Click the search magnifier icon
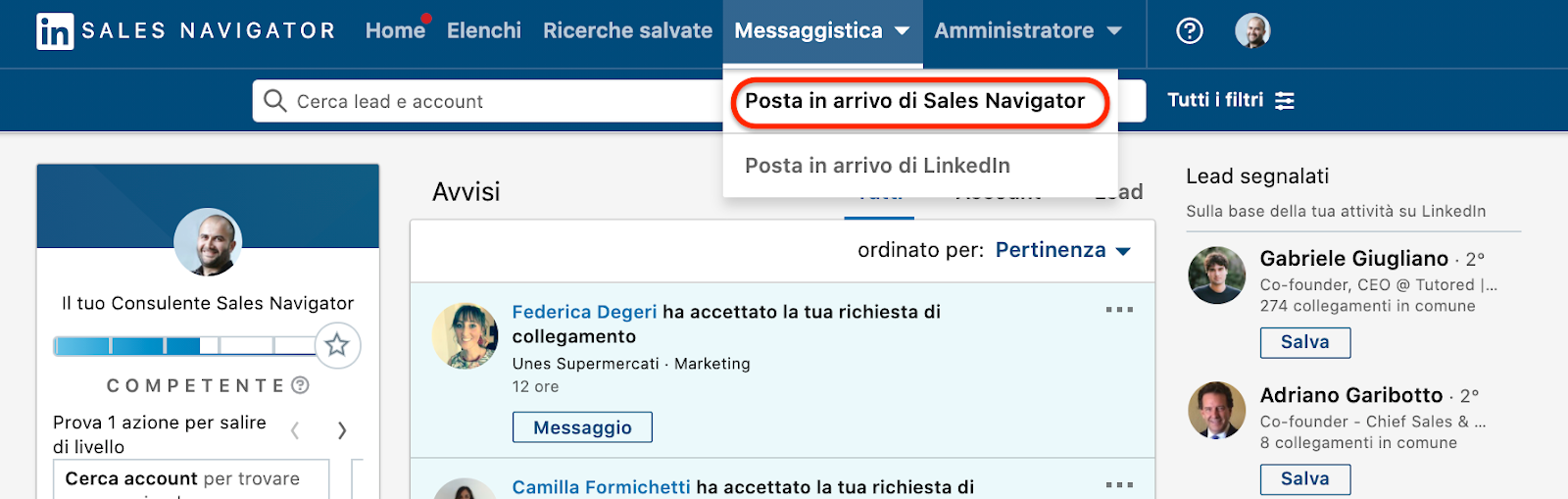Image resolution: width=1568 pixels, height=499 pixels. pos(275,101)
